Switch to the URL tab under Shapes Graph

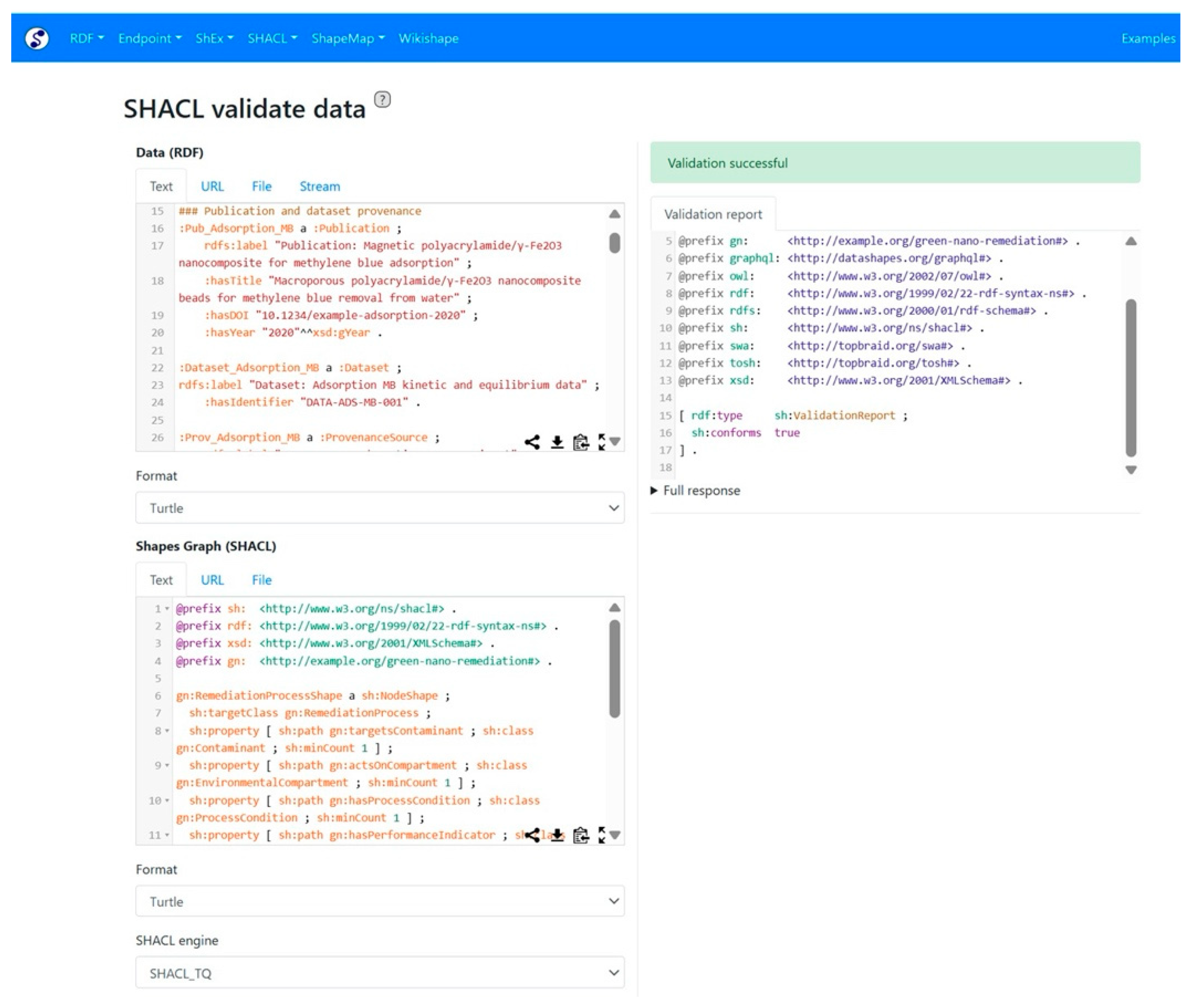pos(212,580)
